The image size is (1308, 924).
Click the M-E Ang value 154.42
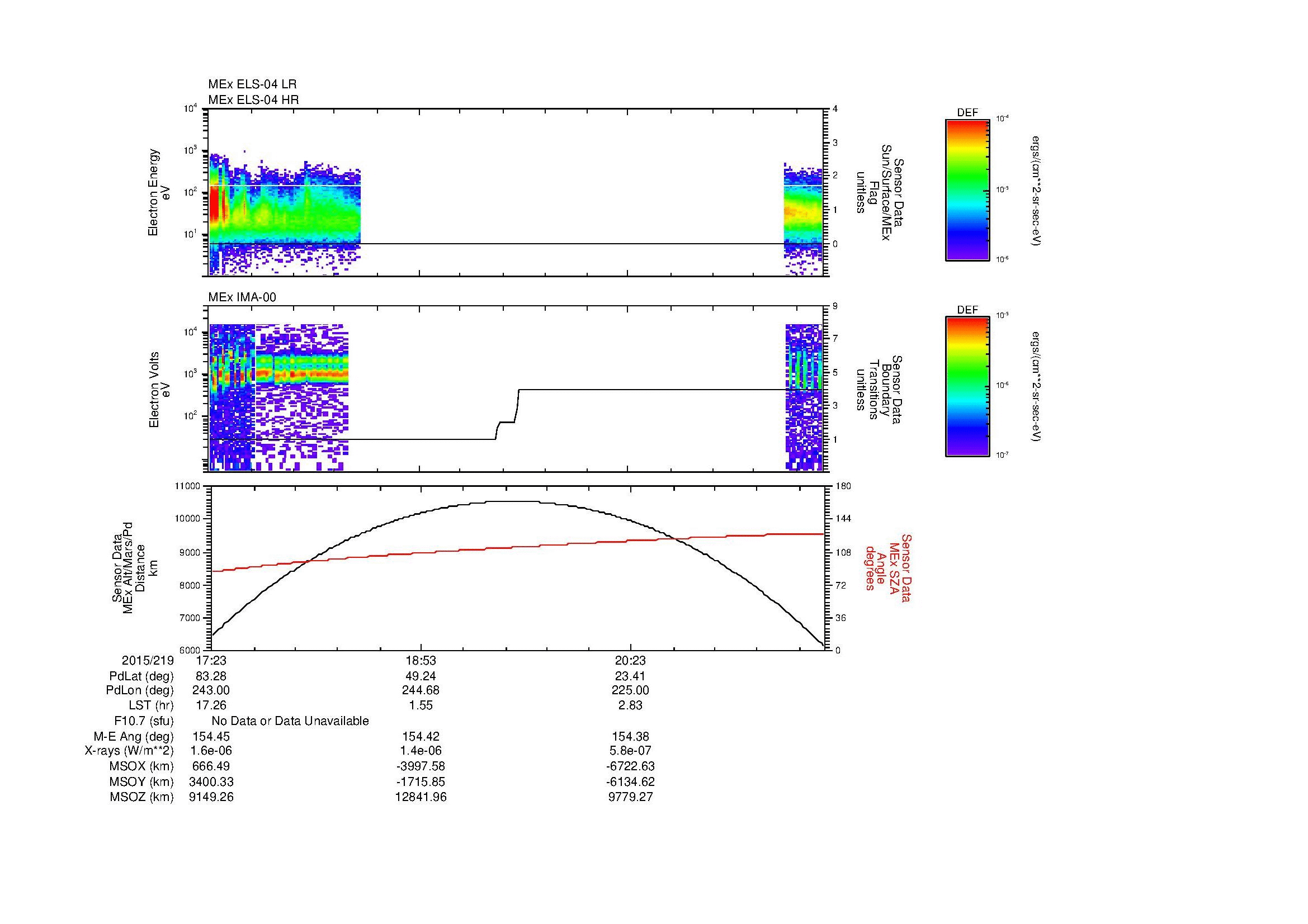[421, 737]
